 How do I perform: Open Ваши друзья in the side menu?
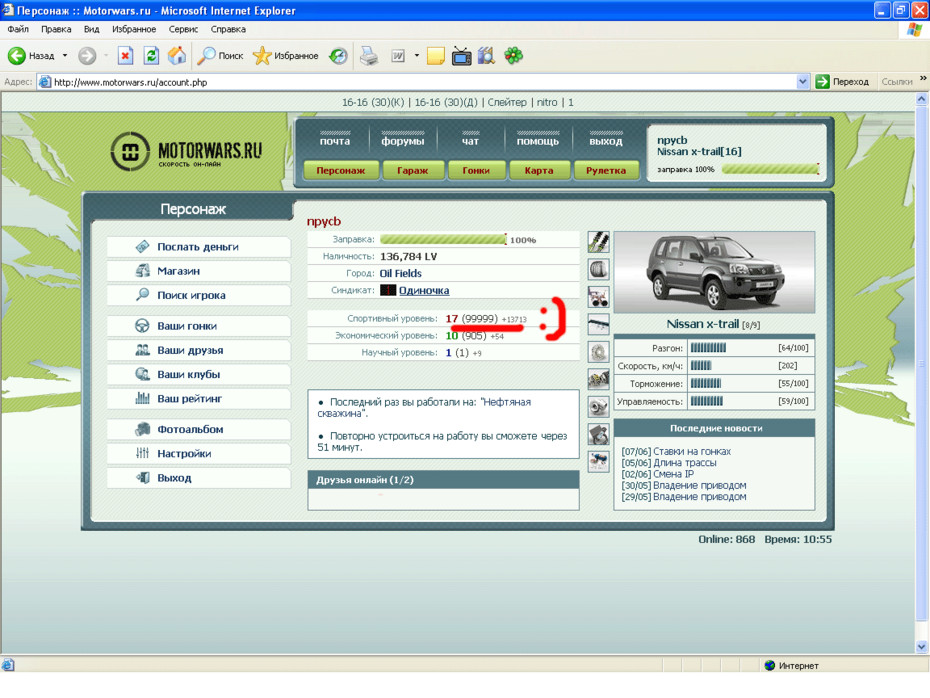199,350
